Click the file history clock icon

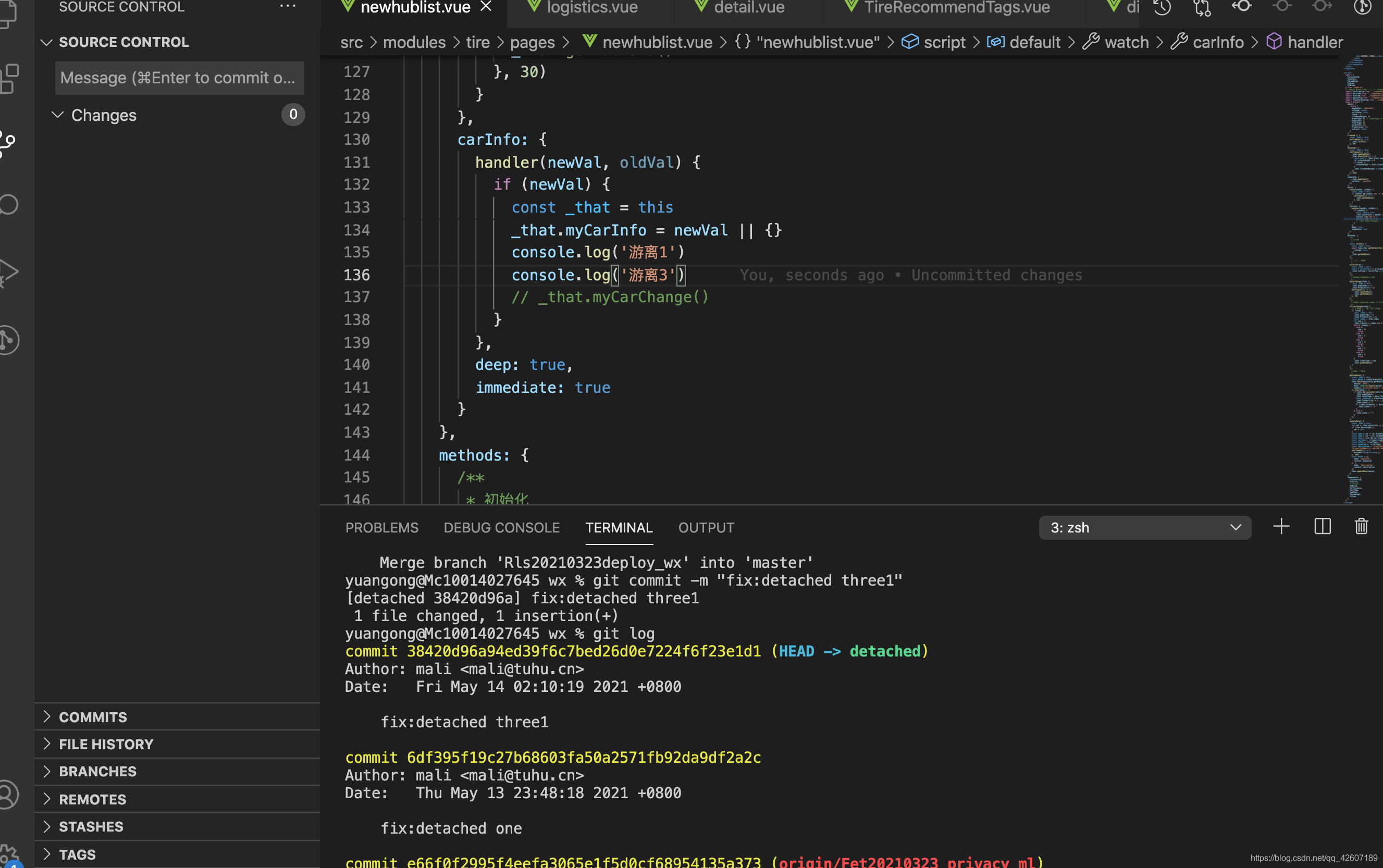[1162, 8]
